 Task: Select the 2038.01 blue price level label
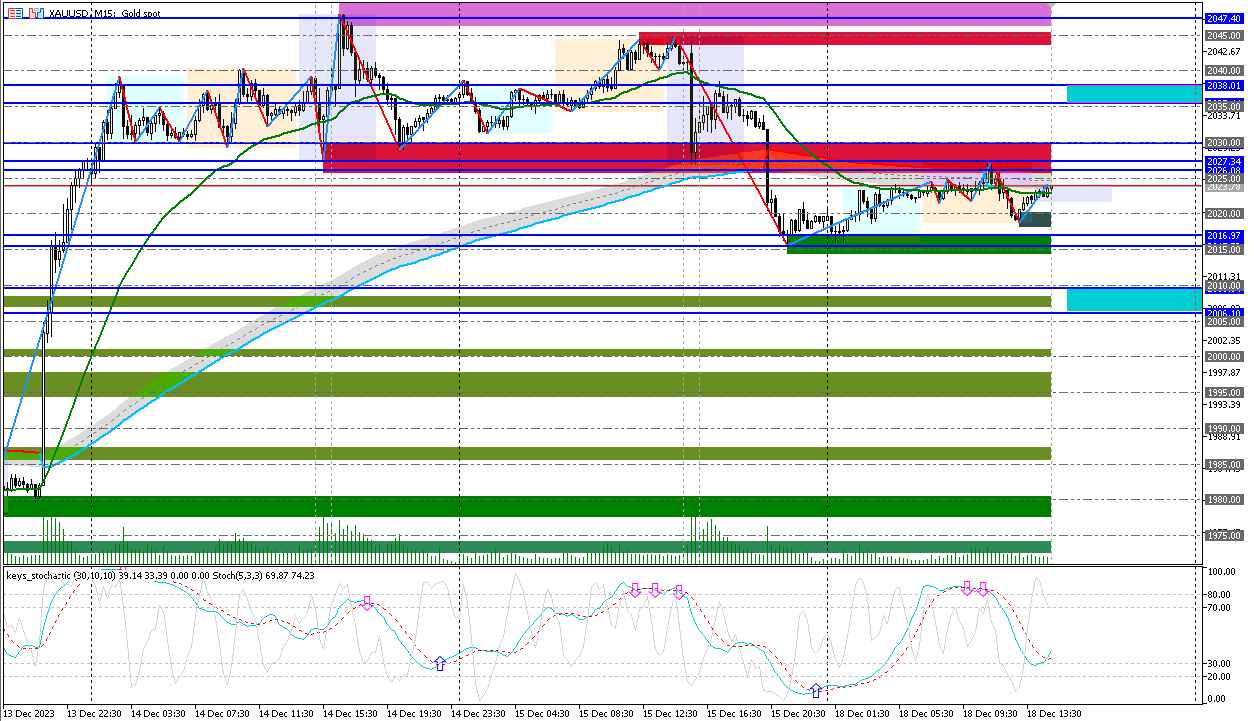[x=1223, y=86]
